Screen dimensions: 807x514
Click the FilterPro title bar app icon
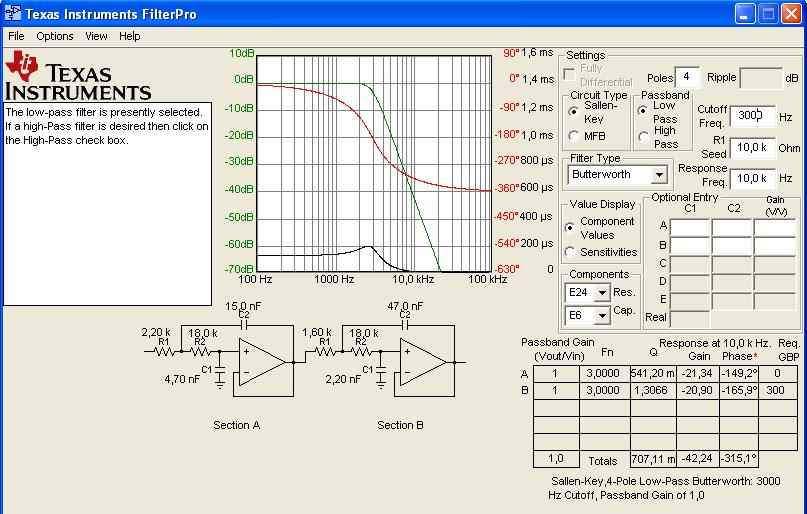coord(12,13)
